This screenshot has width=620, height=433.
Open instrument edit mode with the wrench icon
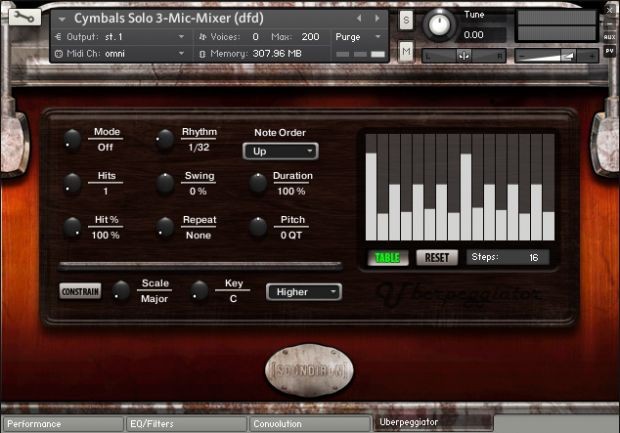[x=25, y=17]
